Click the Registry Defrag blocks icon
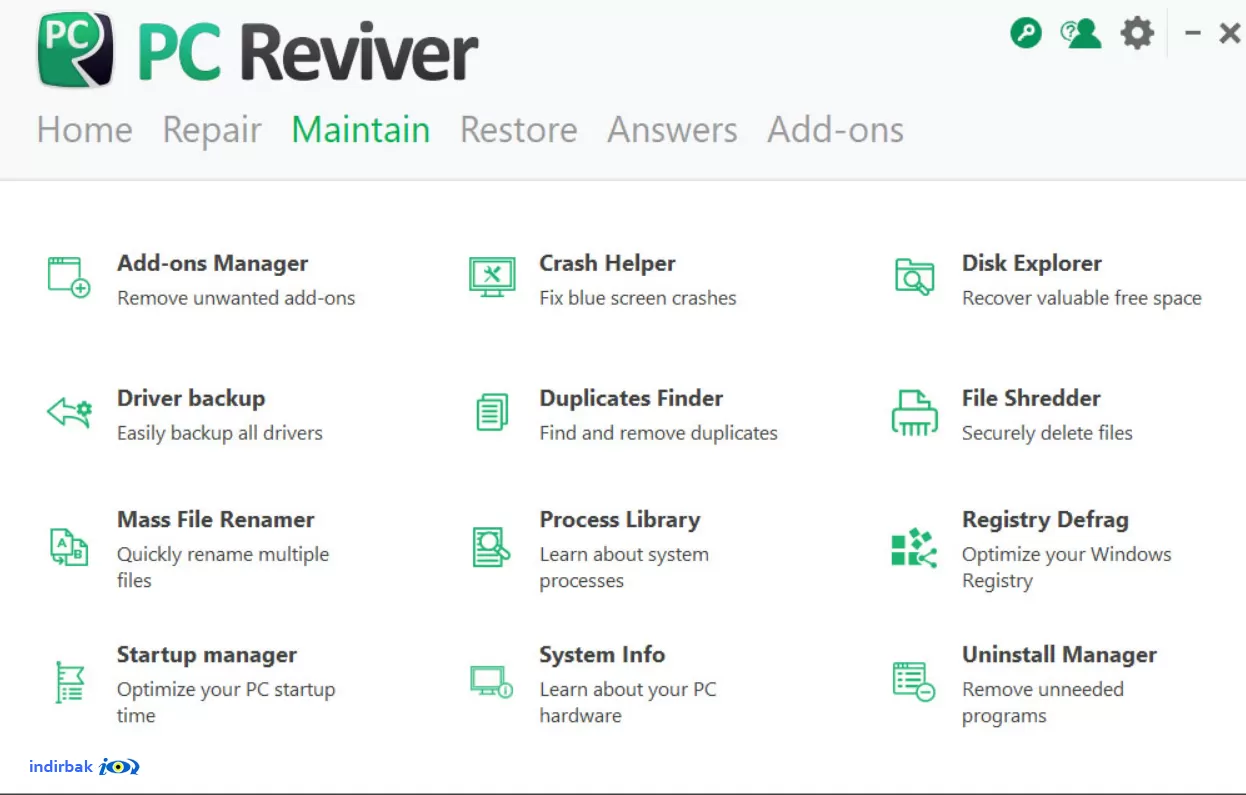The image size is (1246, 795). click(x=914, y=547)
